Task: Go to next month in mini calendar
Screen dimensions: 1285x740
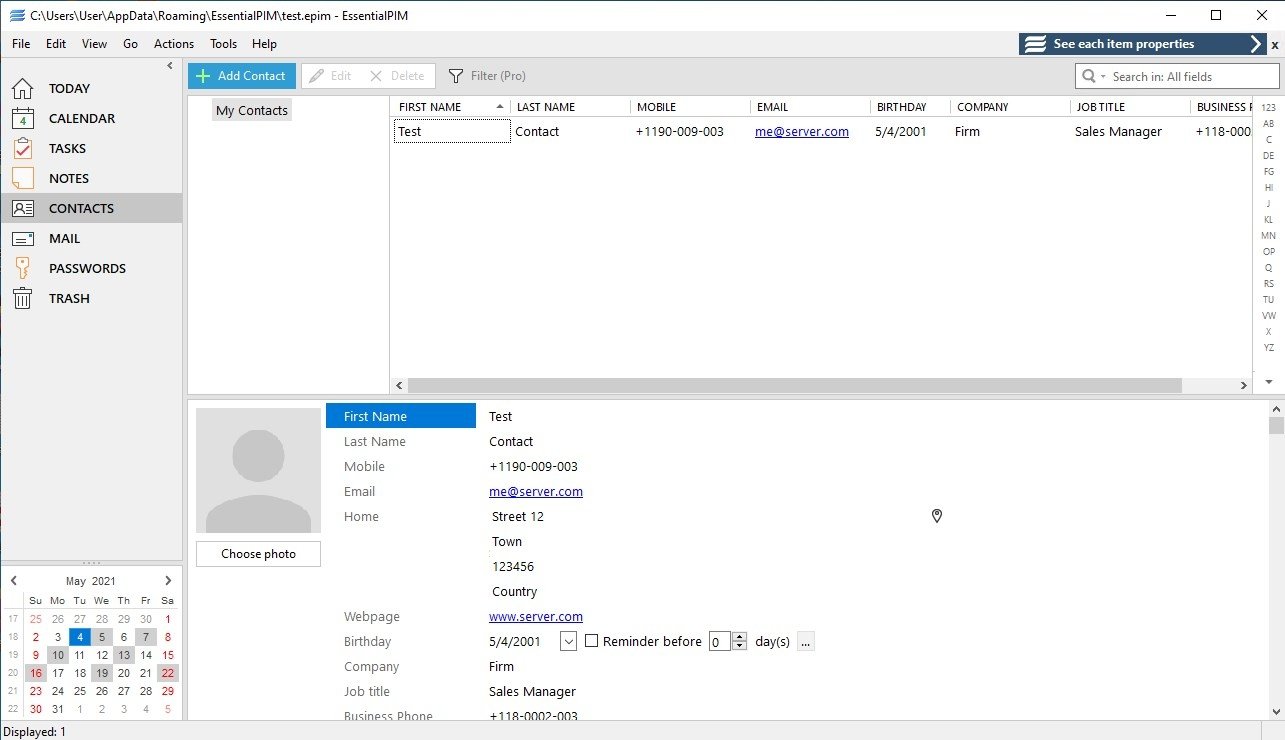Action: (x=168, y=580)
